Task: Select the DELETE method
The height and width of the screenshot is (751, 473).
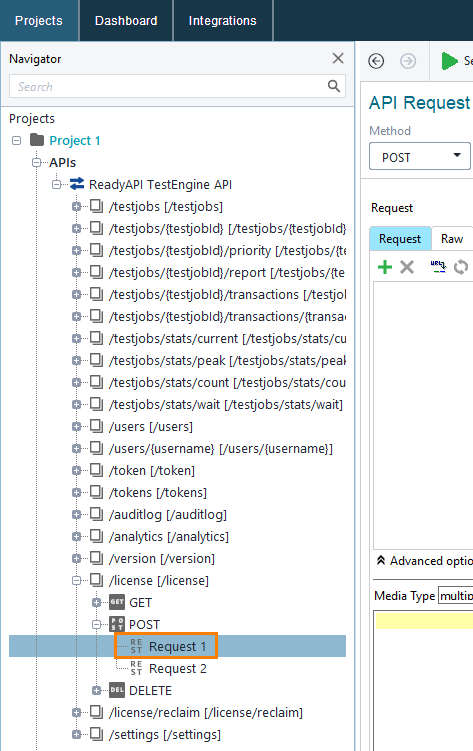Action: pyautogui.click(x=150, y=691)
